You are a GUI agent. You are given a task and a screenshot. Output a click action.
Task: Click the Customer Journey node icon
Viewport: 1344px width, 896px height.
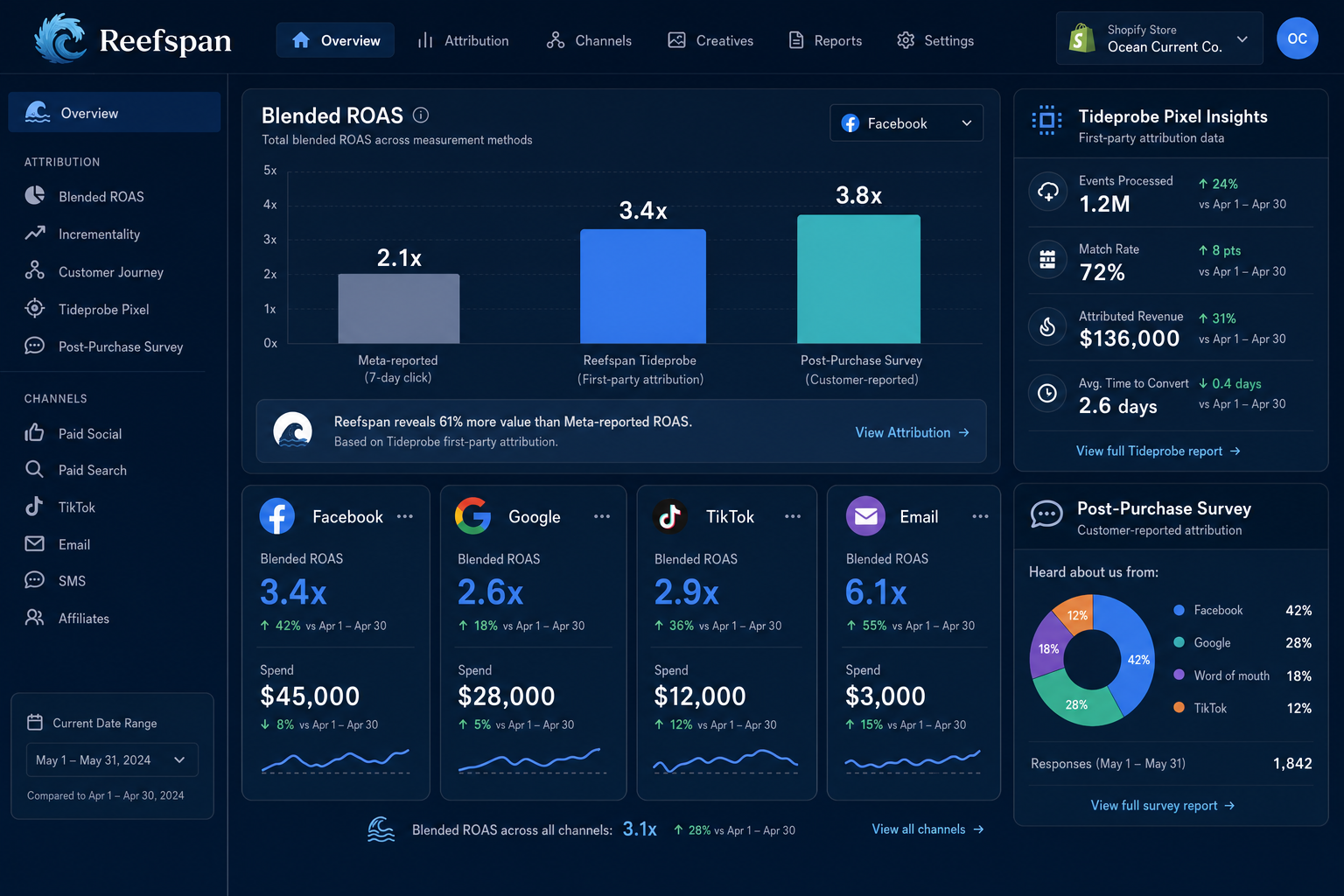point(34,270)
